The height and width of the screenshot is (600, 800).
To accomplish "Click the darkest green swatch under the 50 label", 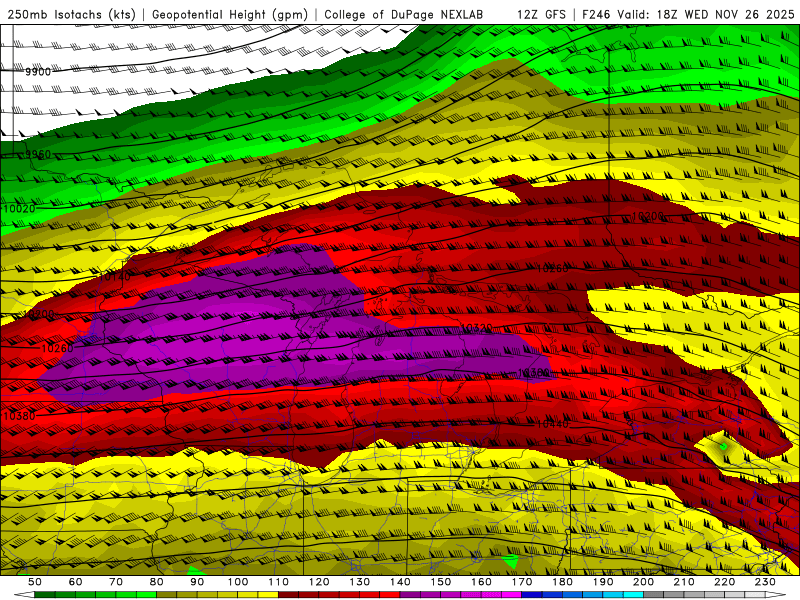I will pyautogui.click(x=44, y=595).
